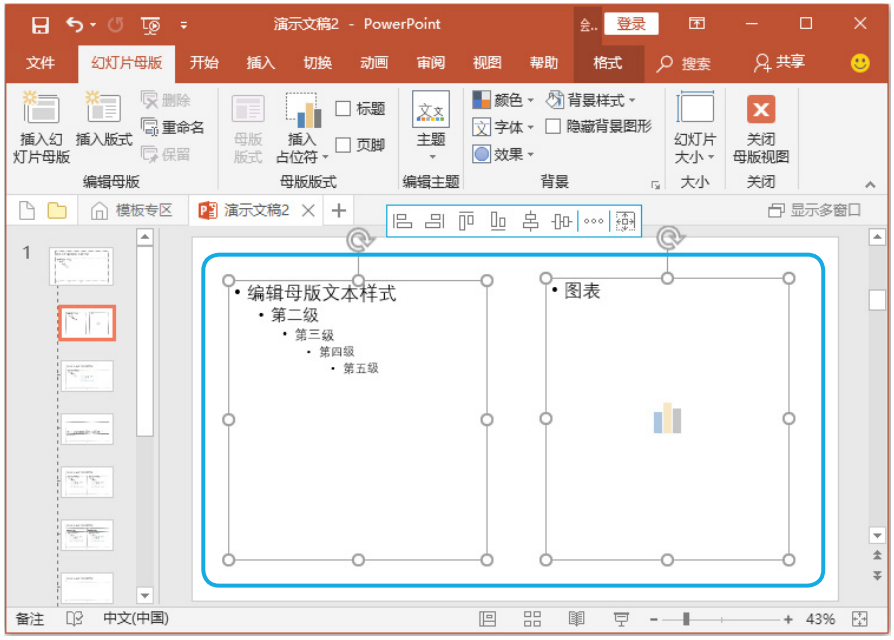Toggle the 标题 checkbox

tap(343, 108)
